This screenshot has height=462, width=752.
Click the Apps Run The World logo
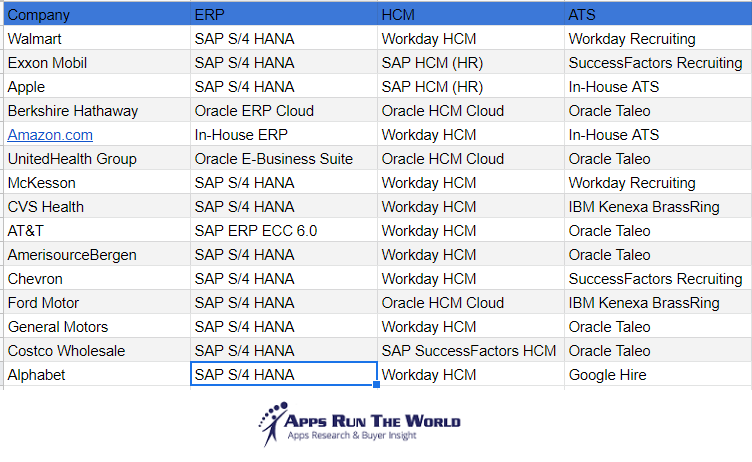[359, 424]
